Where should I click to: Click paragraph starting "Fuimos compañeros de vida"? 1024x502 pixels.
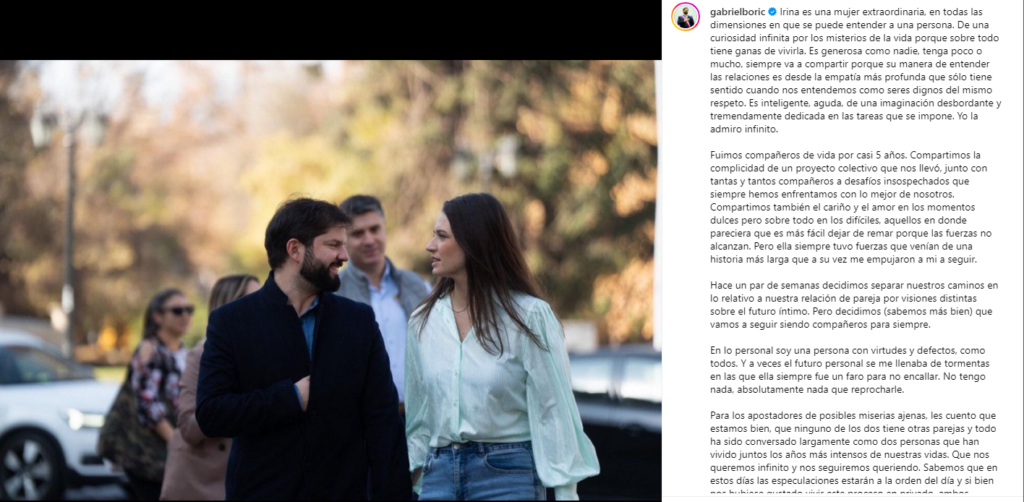point(854,208)
